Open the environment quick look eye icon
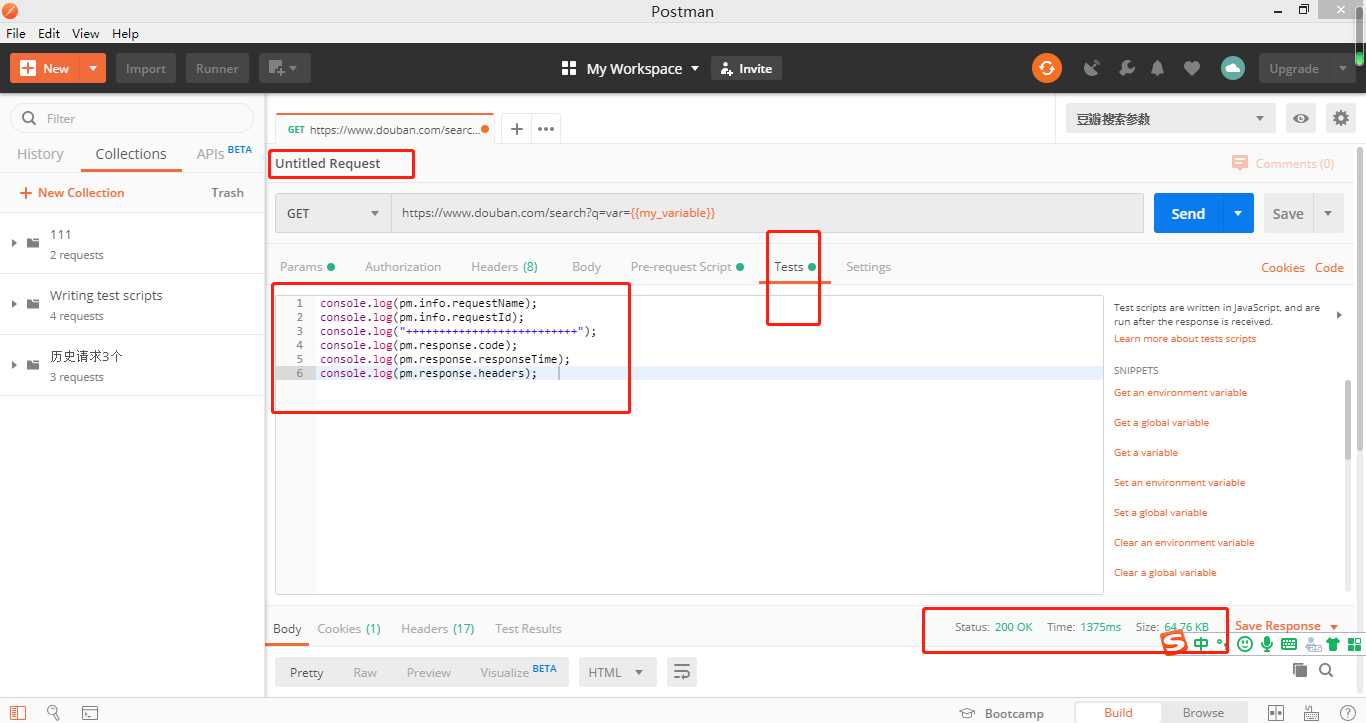Image resolution: width=1366 pixels, height=723 pixels. [x=1300, y=119]
